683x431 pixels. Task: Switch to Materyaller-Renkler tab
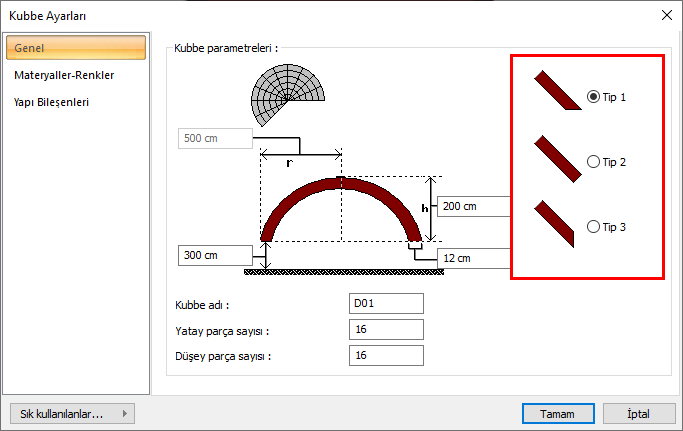(x=64, y=75)
